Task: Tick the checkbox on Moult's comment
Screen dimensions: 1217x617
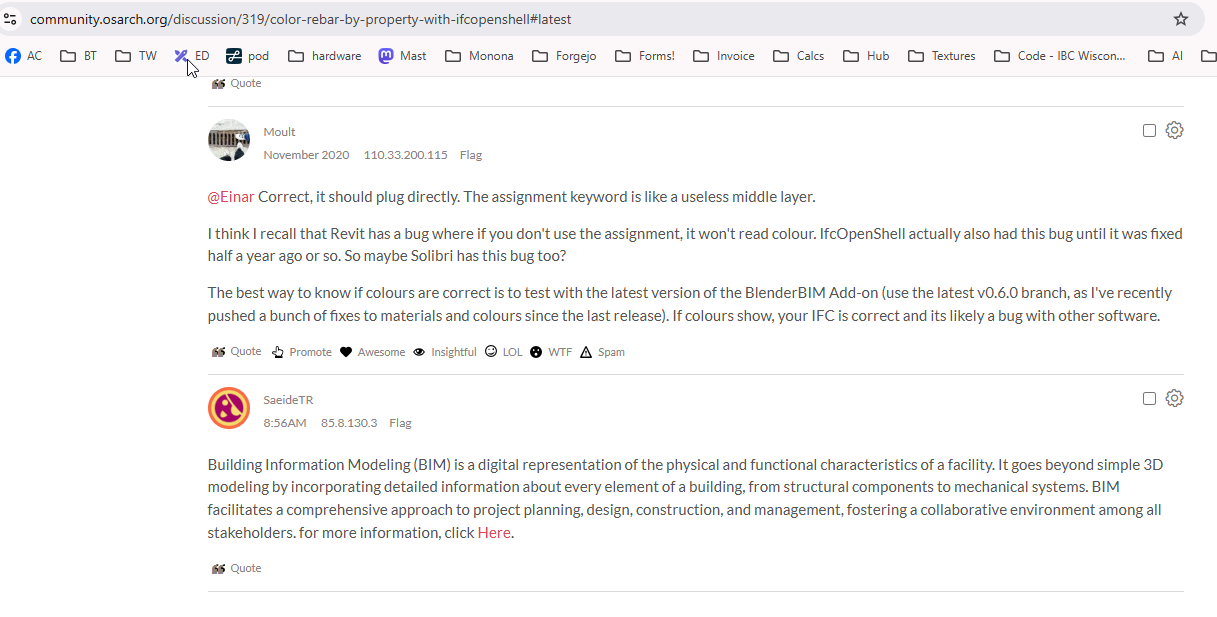Action: pyautogui.click(x=1149, y=130)
